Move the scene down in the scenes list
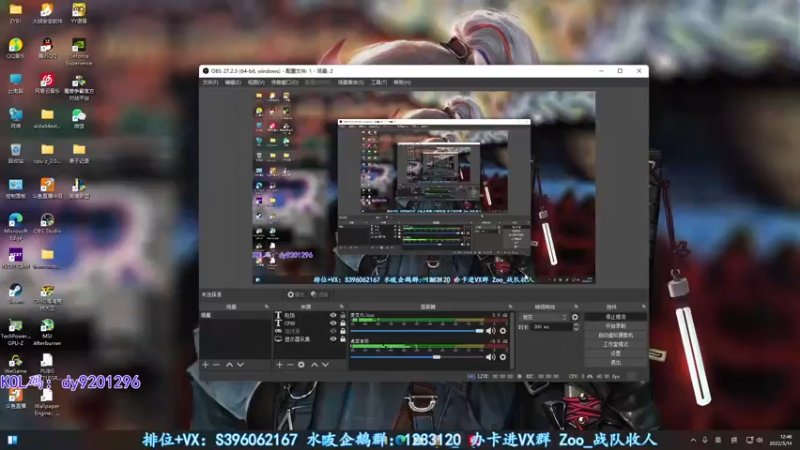 pos(240,365)
